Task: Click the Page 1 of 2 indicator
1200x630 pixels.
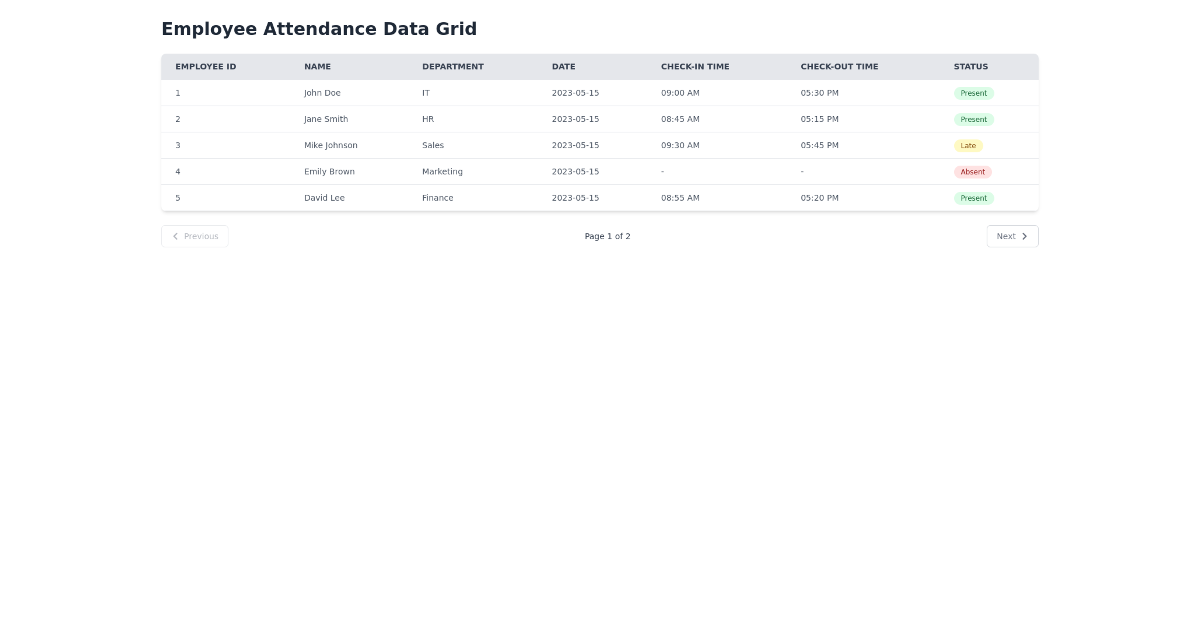Action: [607, 236]
